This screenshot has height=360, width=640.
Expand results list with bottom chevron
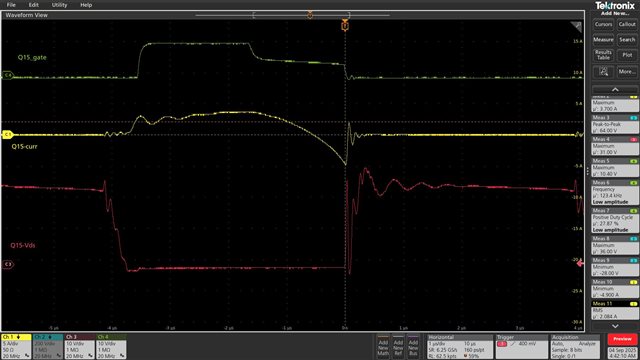[x=615, y=326]
